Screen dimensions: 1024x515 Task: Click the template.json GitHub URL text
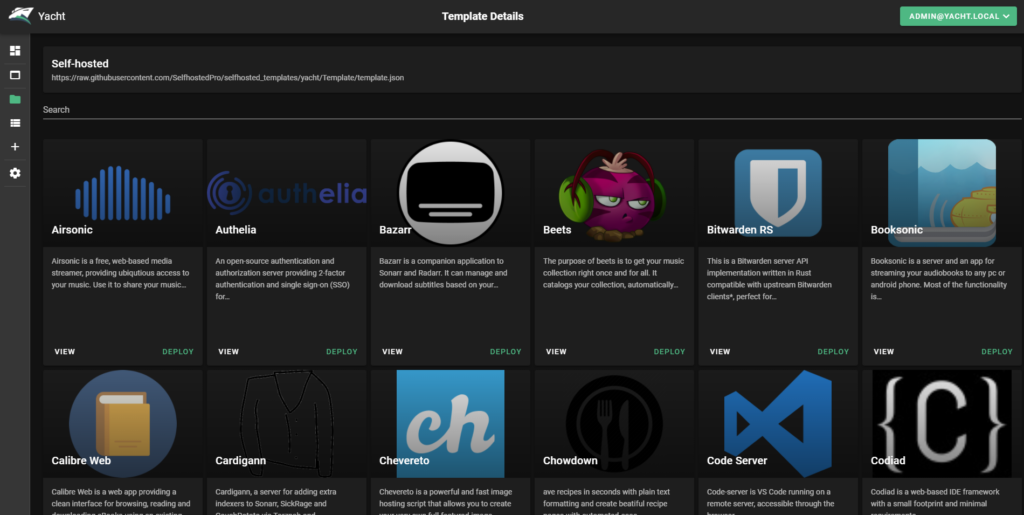point(228,78)
